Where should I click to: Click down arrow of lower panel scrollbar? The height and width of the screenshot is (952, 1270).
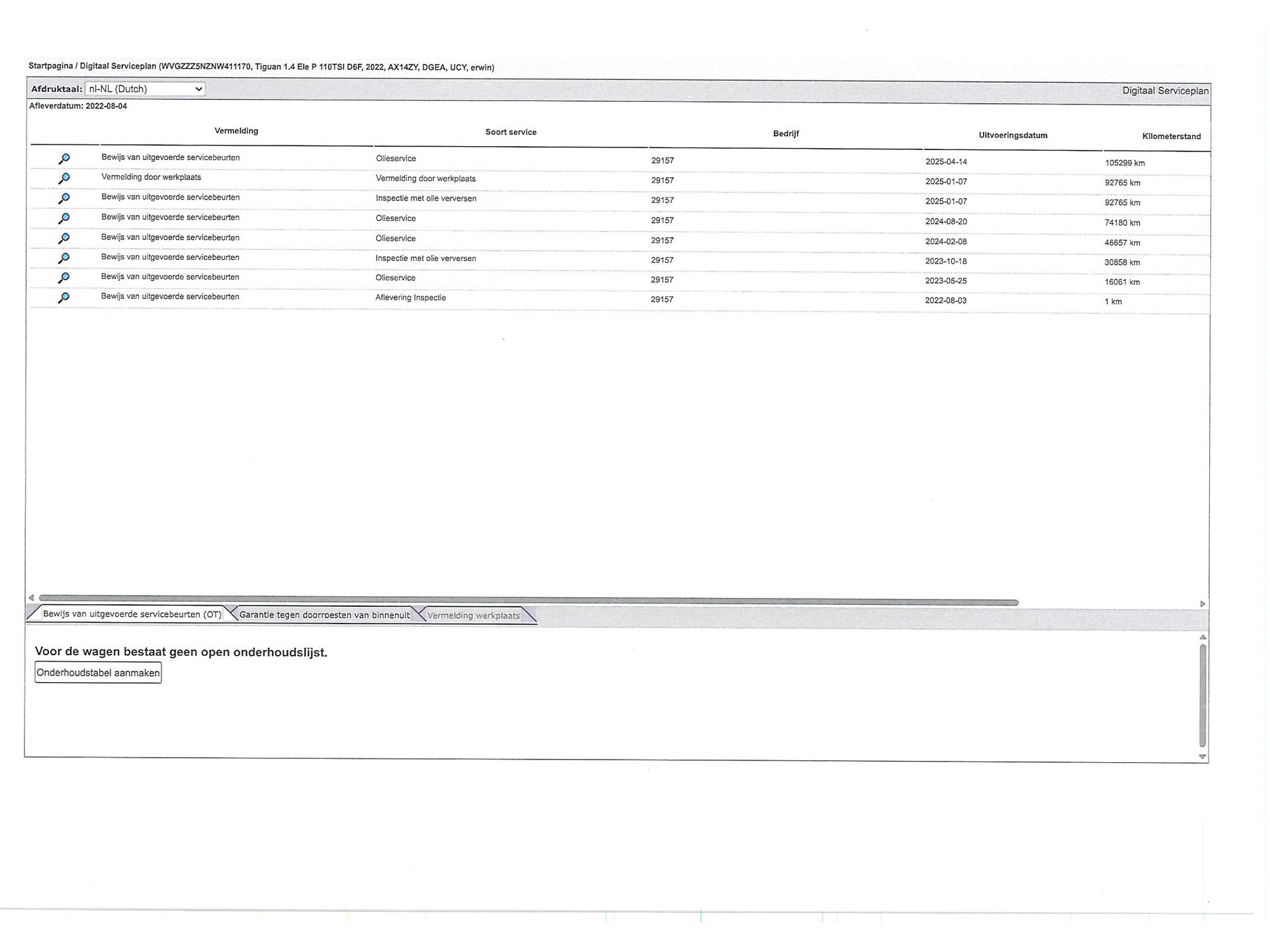click(x=1203, y=757)
